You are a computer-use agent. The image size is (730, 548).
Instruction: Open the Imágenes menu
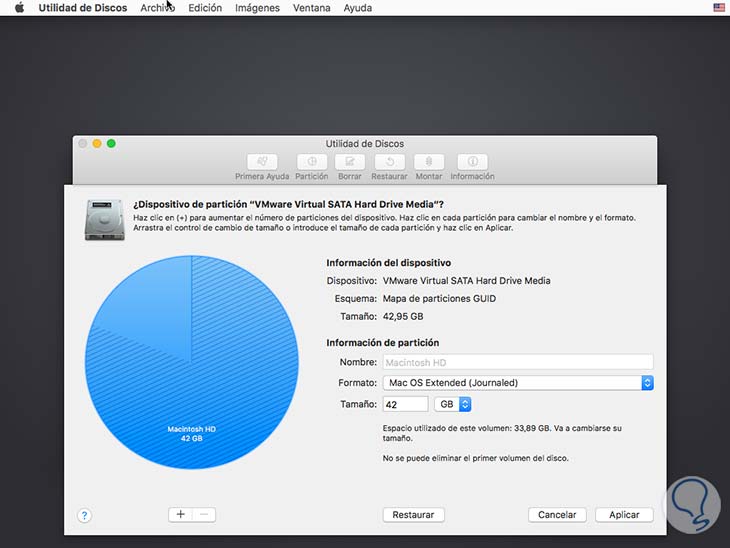tap(257, 8)
